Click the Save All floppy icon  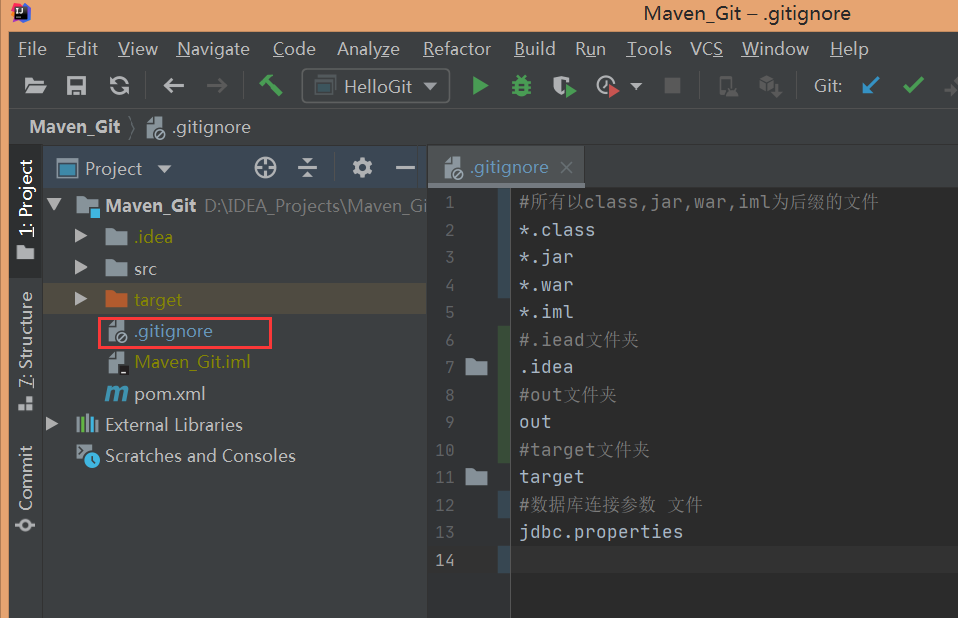click(76, 86)
